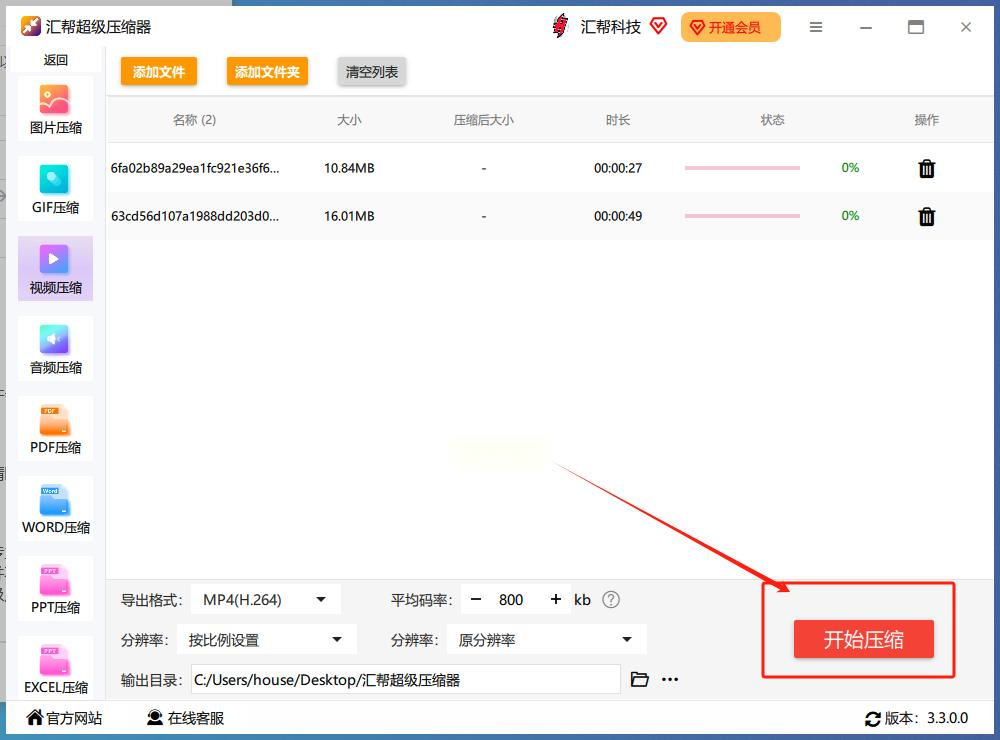1000x740 pixels.
Task: Open the 音频压缩 audio compression tool
Action: point(55,348)
